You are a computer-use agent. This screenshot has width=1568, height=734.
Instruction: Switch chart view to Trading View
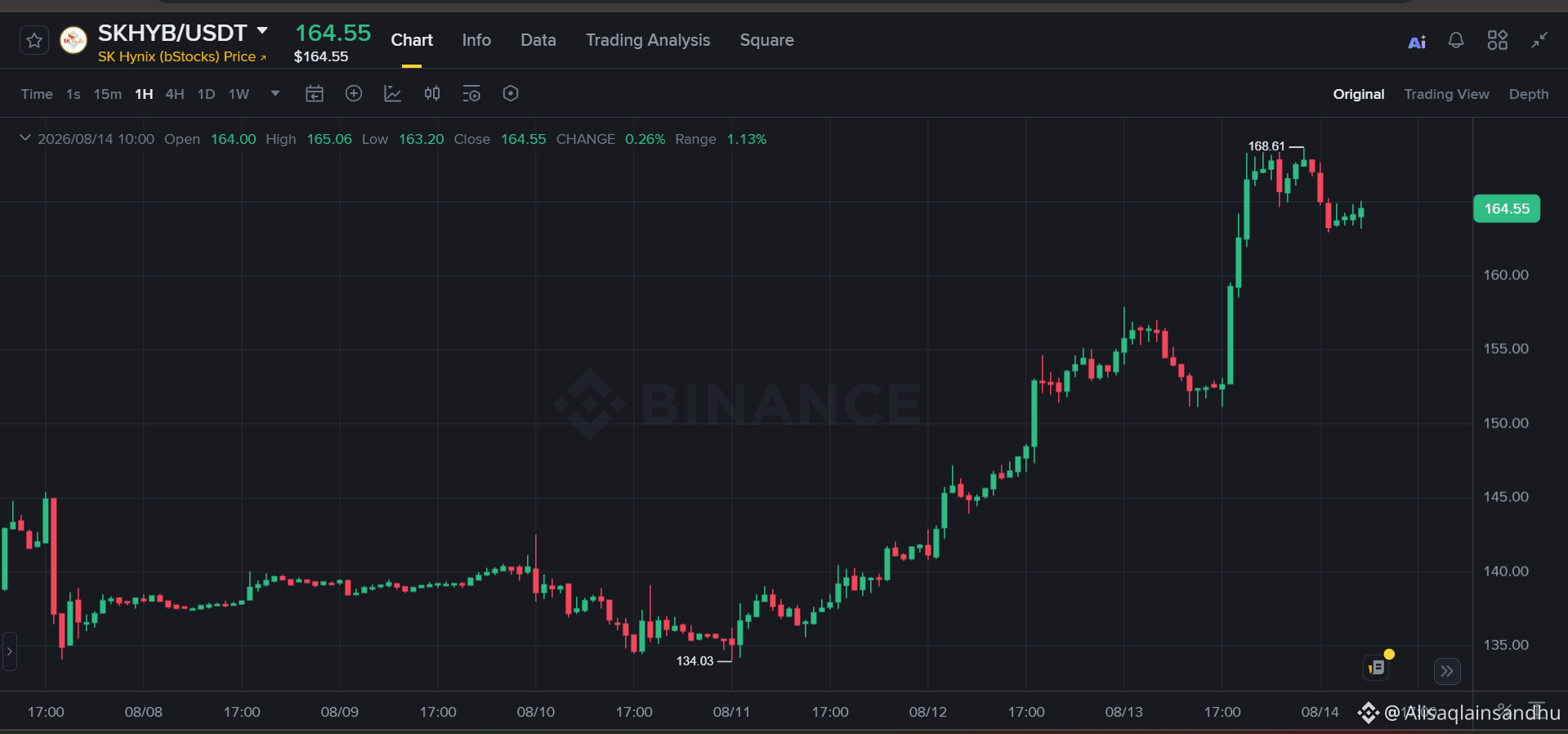coord(1446,94)
